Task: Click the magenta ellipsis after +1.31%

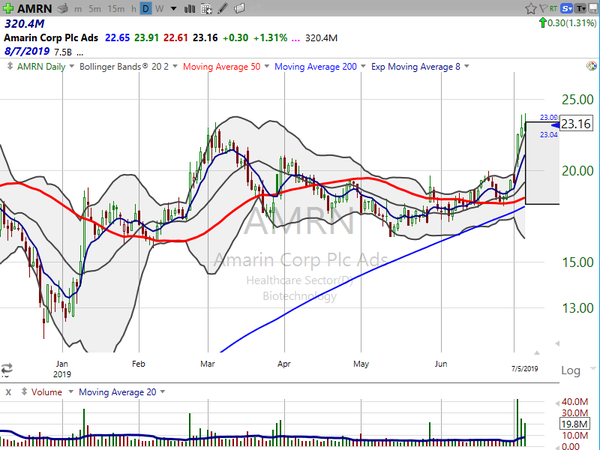Action: (x=295, y=39)
